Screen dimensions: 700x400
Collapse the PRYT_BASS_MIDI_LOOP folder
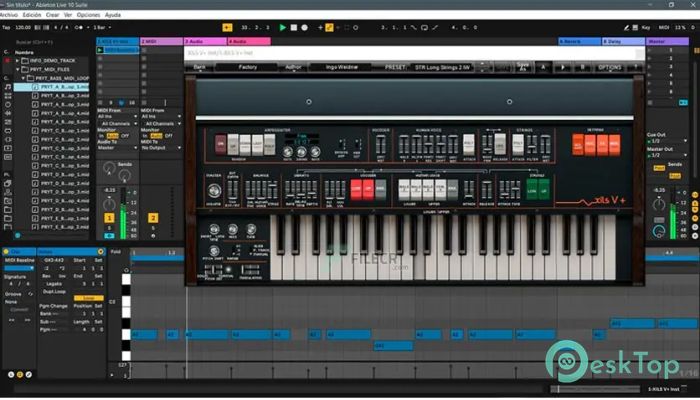pos(23,78)
